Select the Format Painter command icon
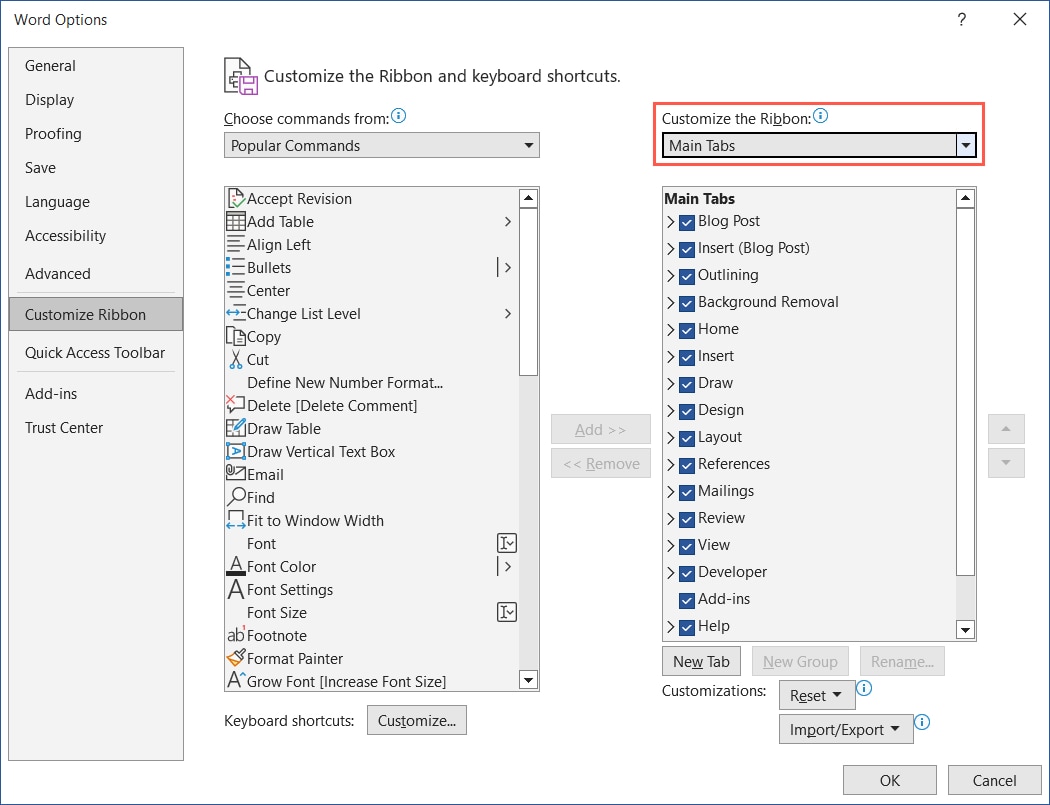 [236, 658]
